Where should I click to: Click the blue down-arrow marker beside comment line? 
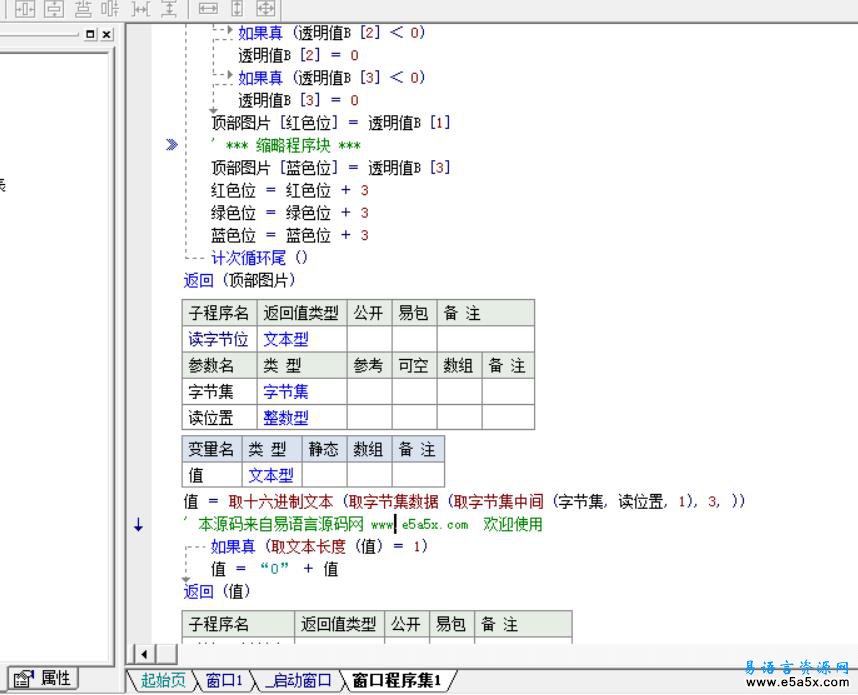pos(138,525)
